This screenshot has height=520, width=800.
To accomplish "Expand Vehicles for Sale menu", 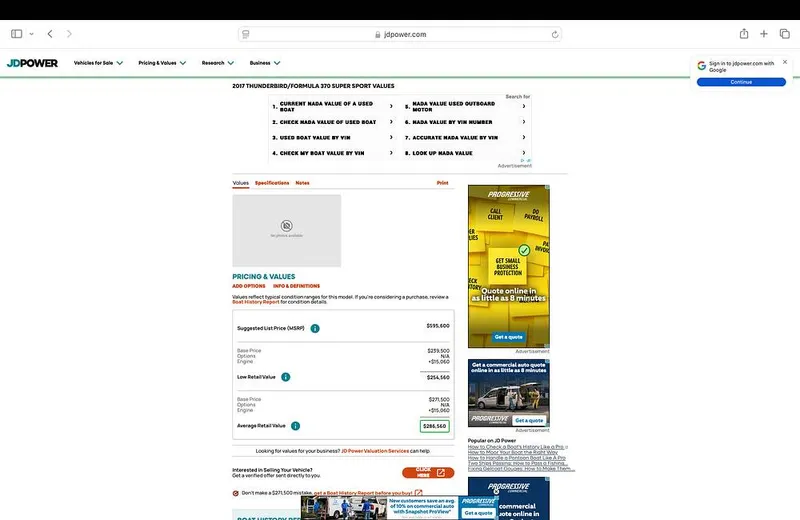I will [x=98, y=63].
